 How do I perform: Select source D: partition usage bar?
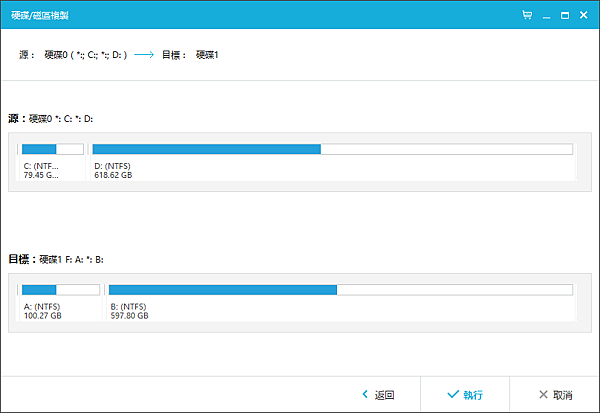(x=332, y=150)
